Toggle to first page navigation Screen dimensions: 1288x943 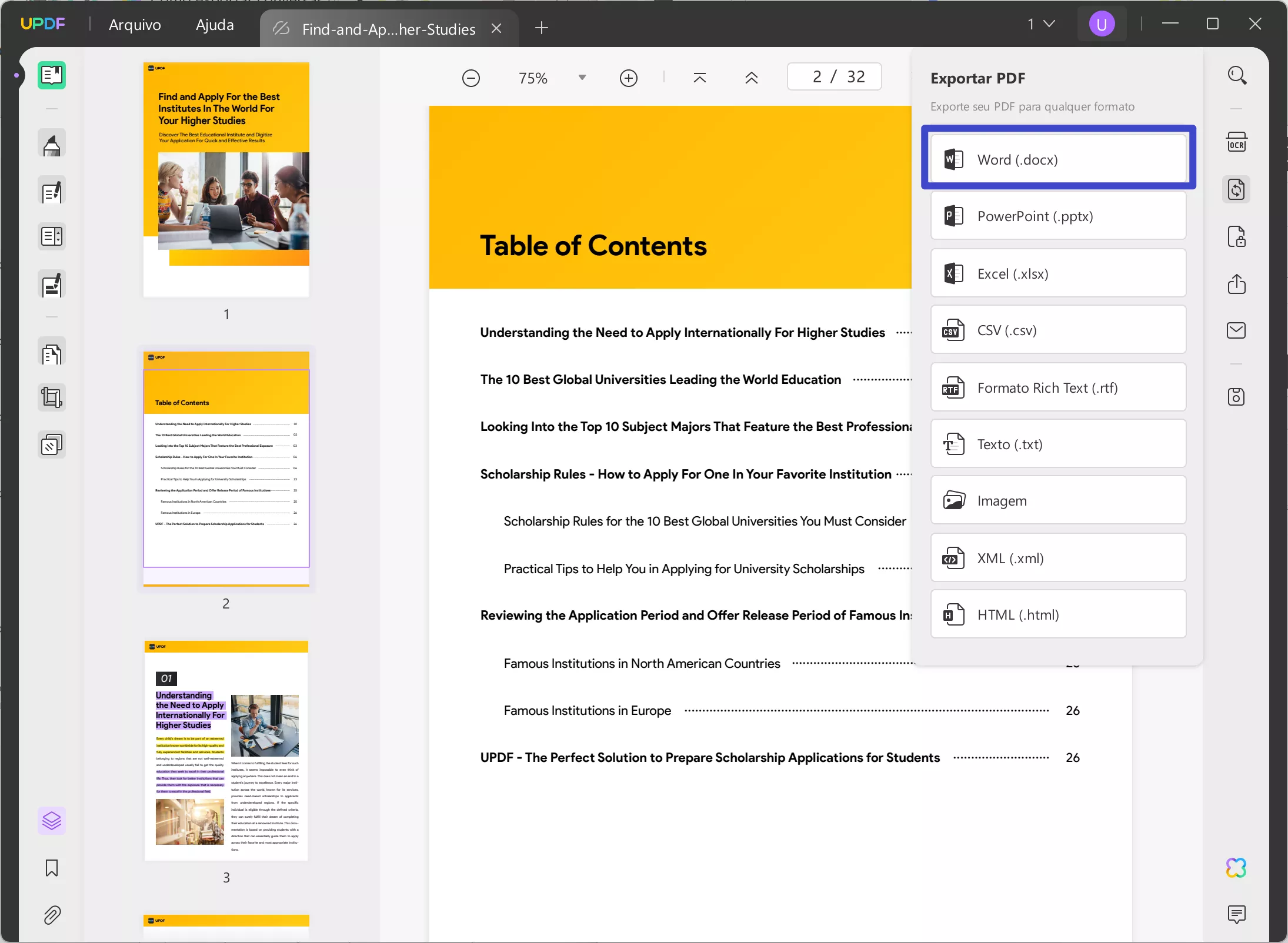pos(700,77)
